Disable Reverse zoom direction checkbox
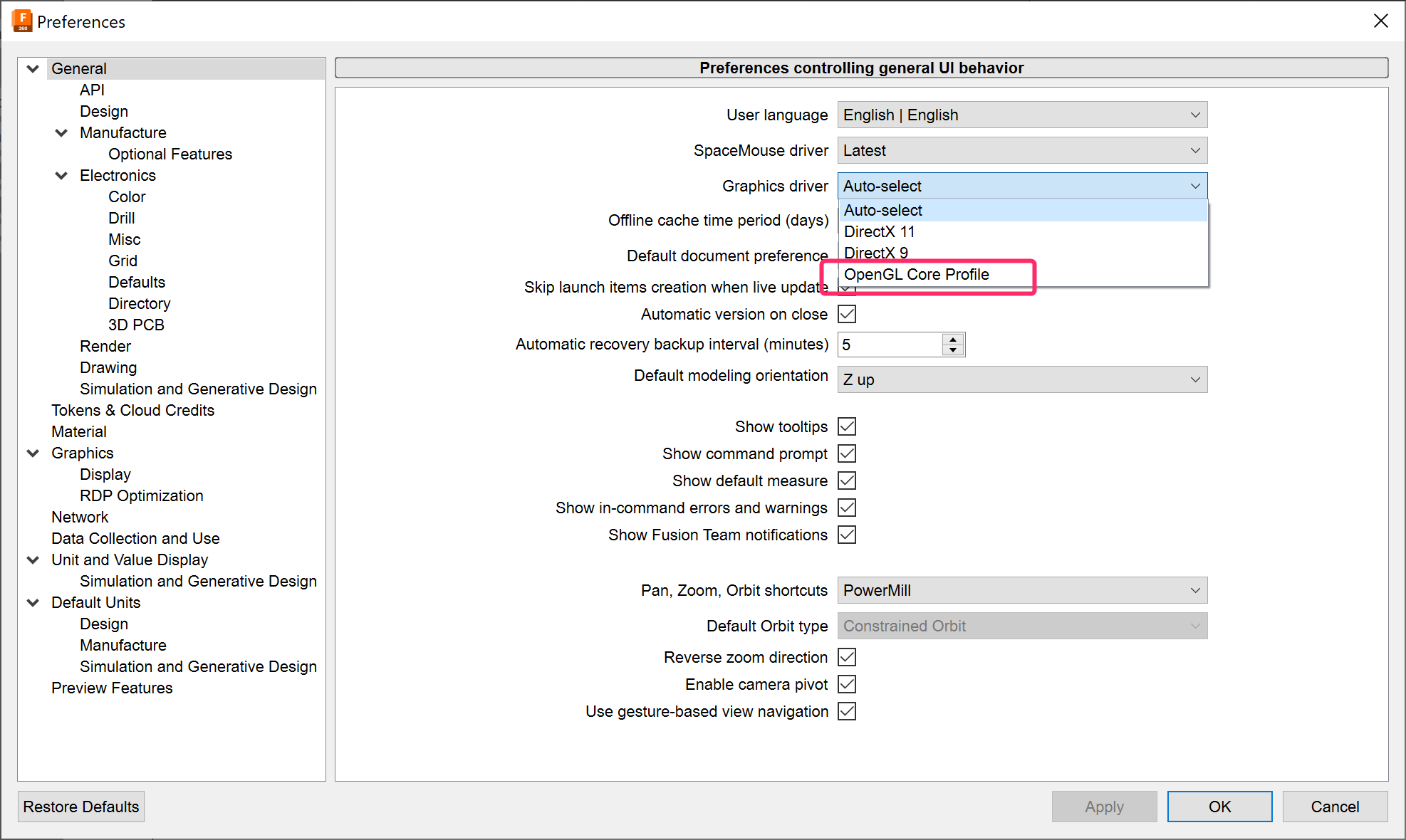The height and width of the screenshot is (840, 1406). point(847,657)
